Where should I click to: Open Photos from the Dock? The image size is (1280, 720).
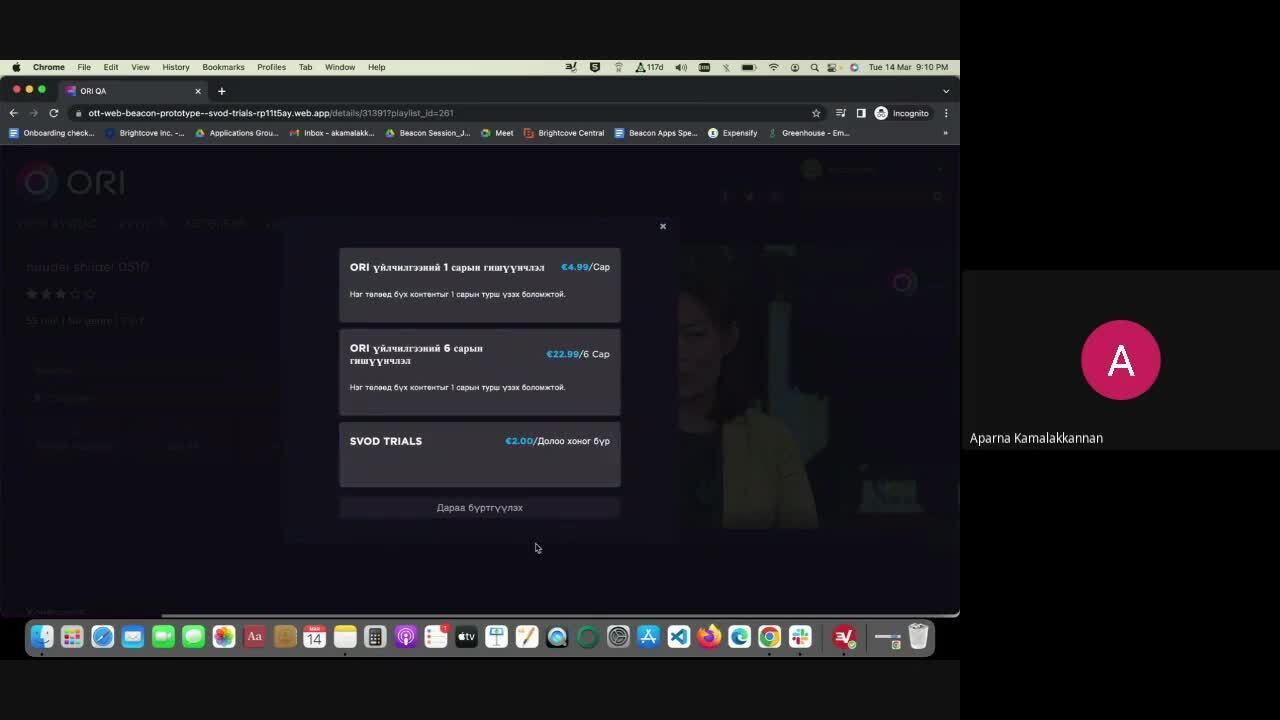pos(224,637)
